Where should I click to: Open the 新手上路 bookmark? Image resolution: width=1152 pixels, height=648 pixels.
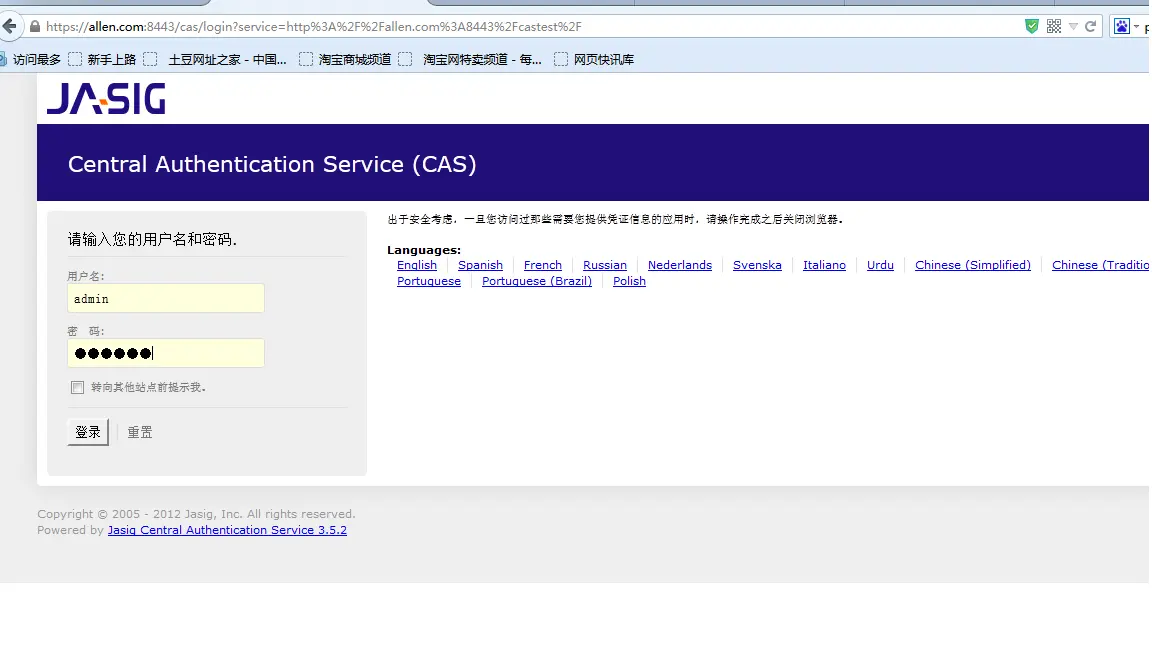point(102,60)
